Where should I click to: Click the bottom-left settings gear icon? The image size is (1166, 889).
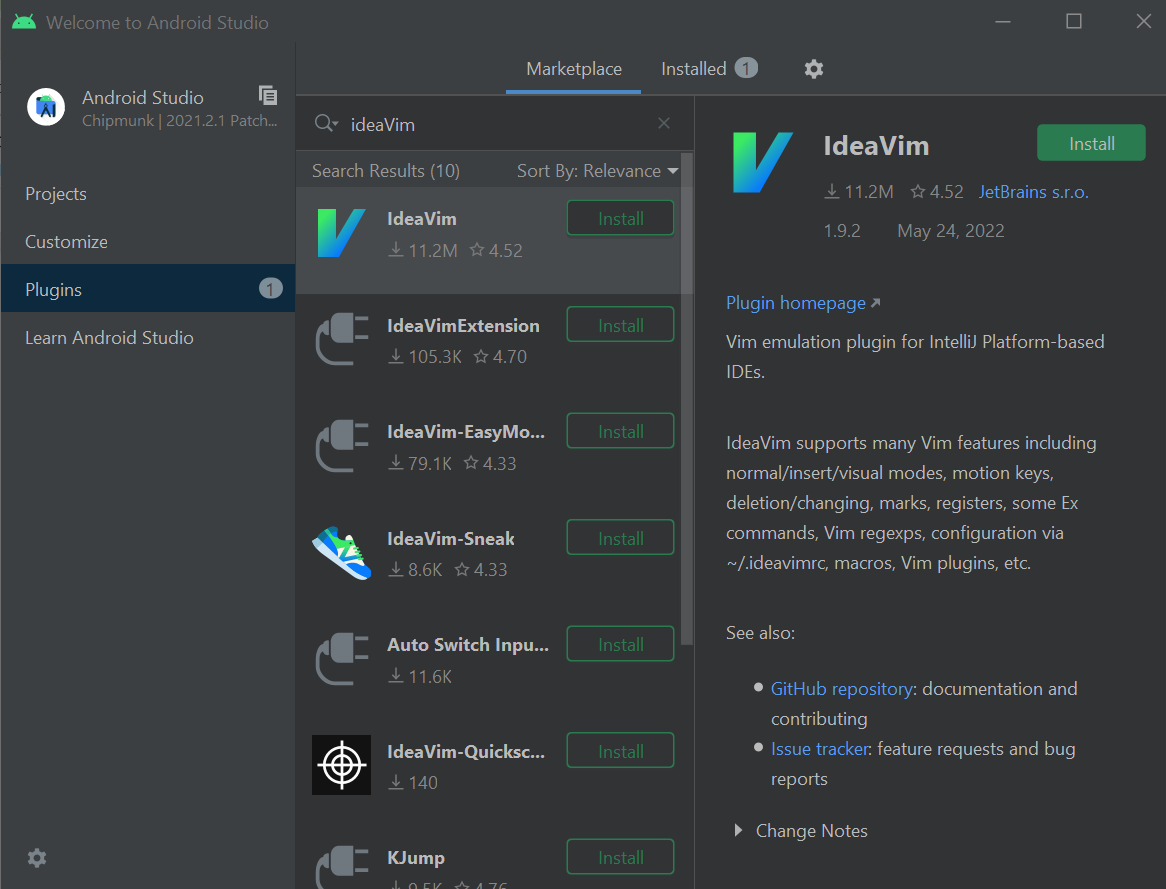coord(37,858)
